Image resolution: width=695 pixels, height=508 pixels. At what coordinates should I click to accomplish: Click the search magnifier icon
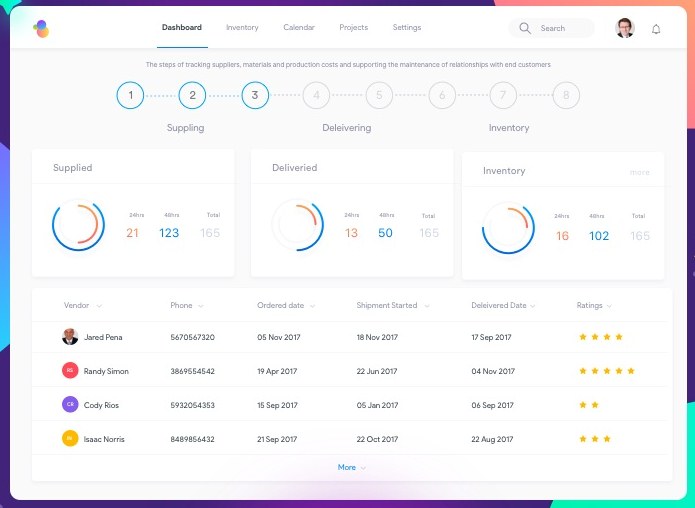(525, 28)
